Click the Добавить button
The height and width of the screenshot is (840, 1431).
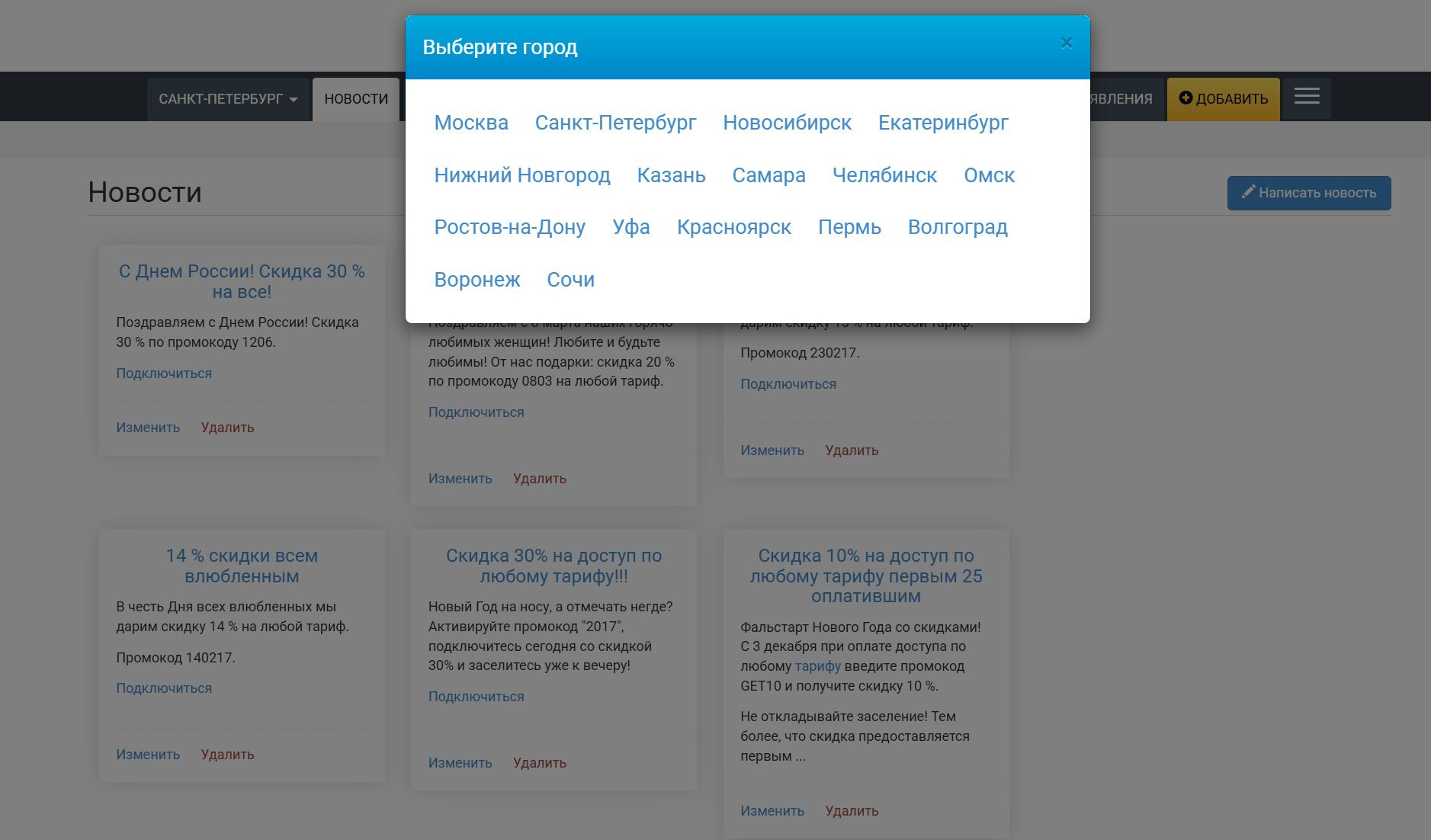point(1224,99)
